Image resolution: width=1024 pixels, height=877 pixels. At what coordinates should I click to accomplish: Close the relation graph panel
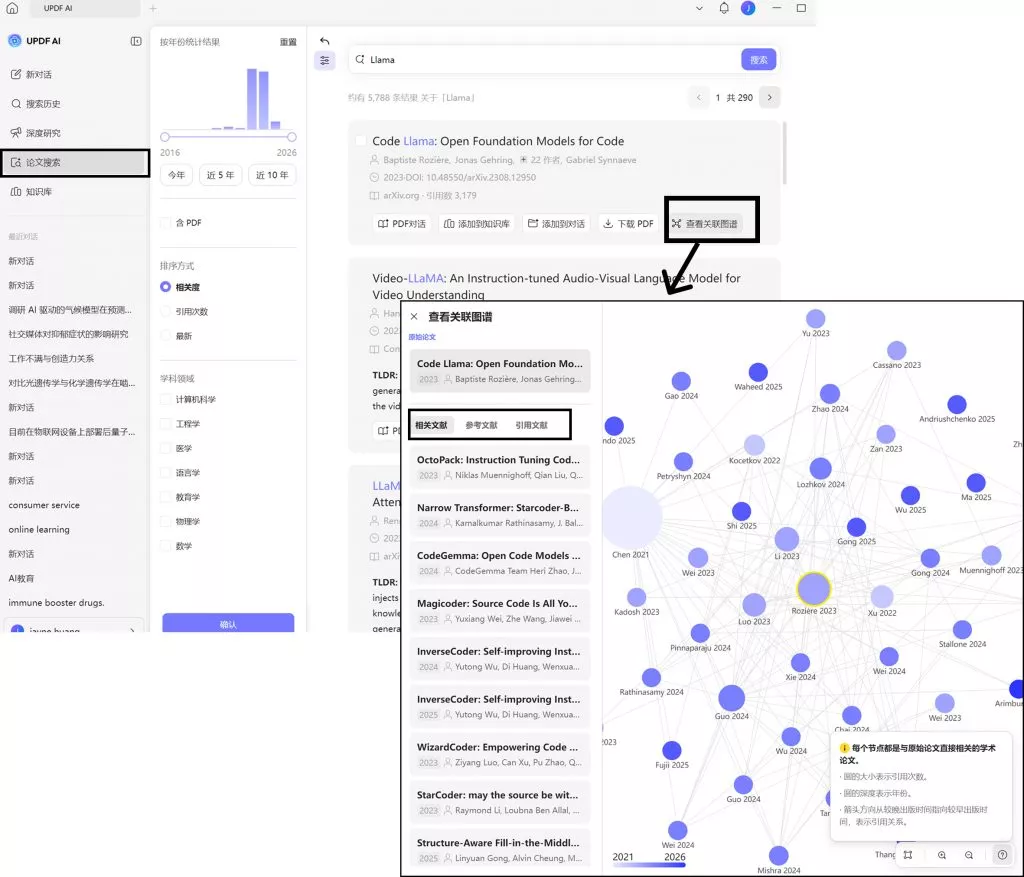(414, 317)
